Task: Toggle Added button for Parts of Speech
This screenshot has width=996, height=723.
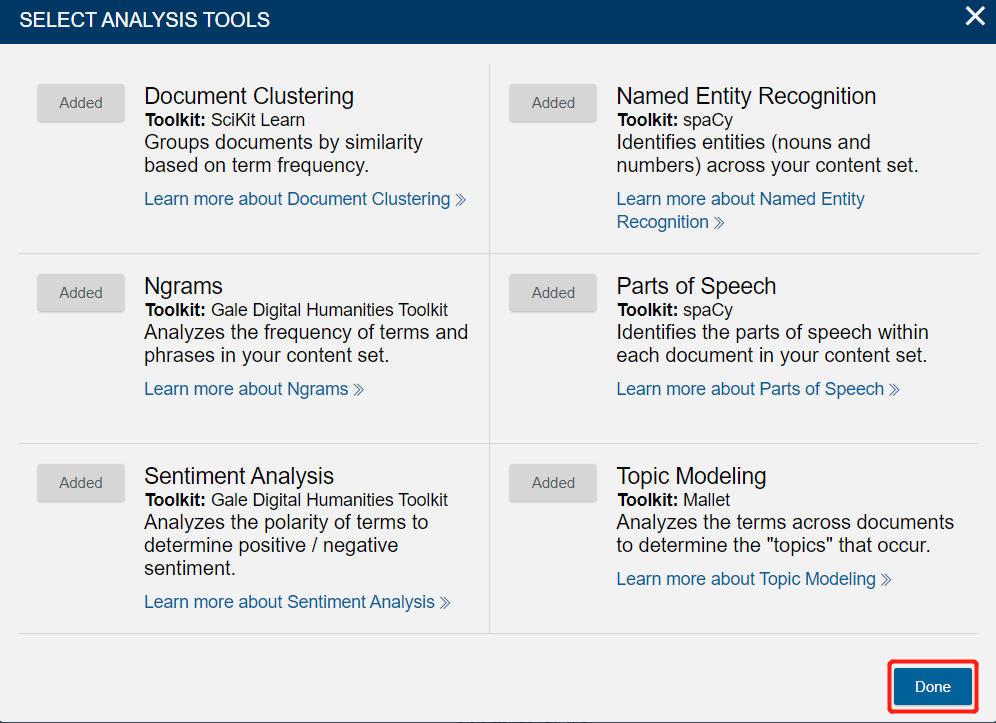Action: (553, 292)
